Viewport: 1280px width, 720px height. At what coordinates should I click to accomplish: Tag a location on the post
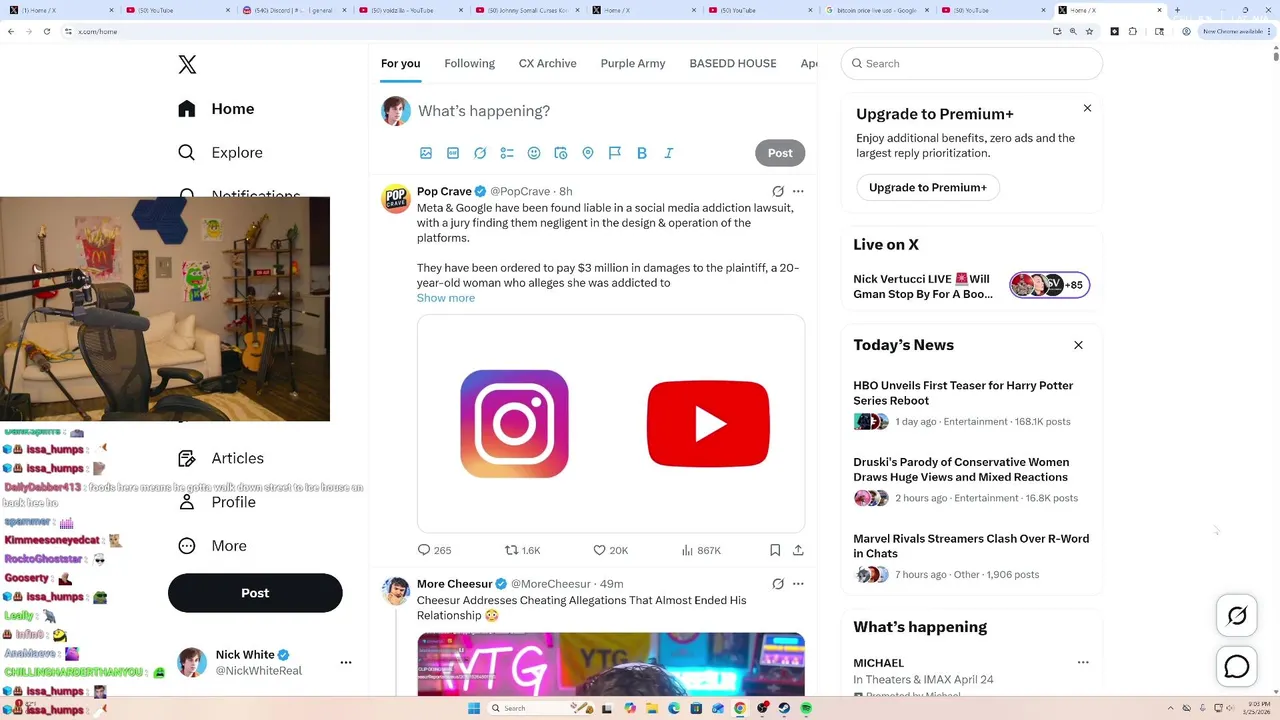tap(588, 153)
